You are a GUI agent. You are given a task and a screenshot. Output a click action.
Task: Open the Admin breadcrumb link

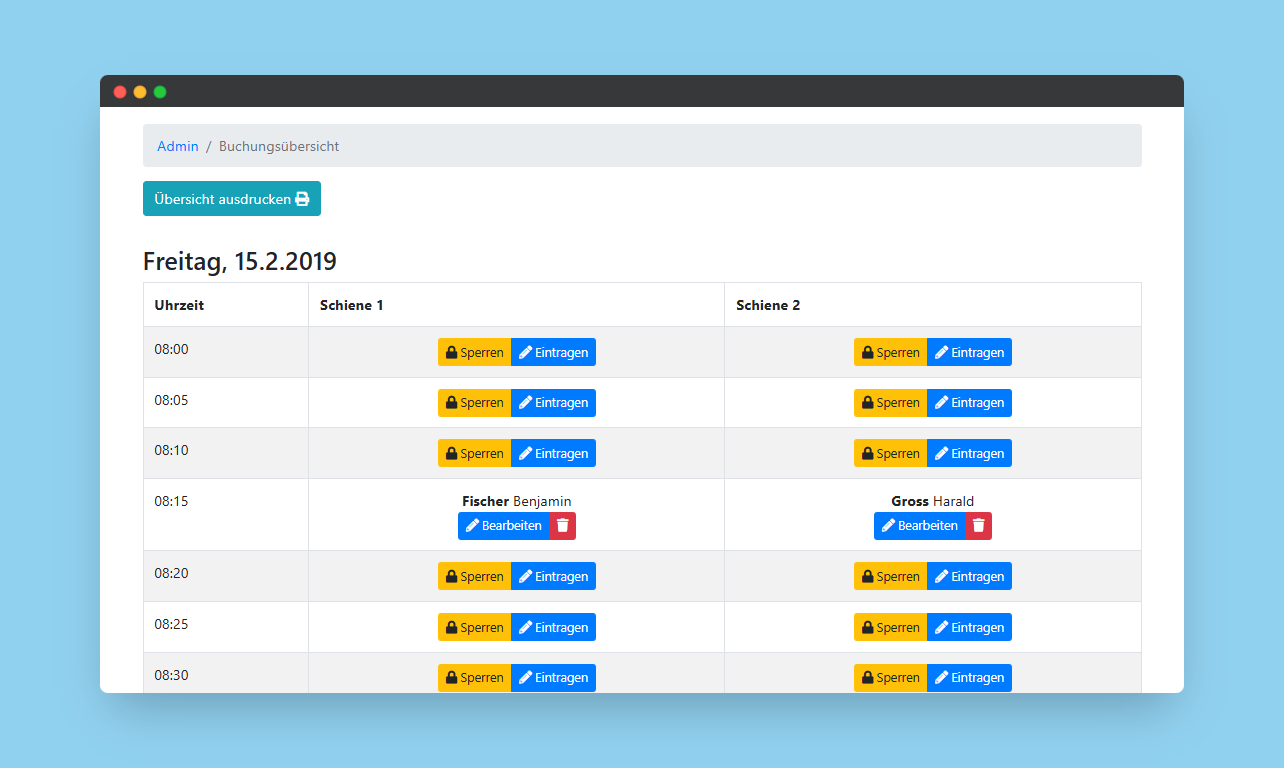[x=178, y=146]
